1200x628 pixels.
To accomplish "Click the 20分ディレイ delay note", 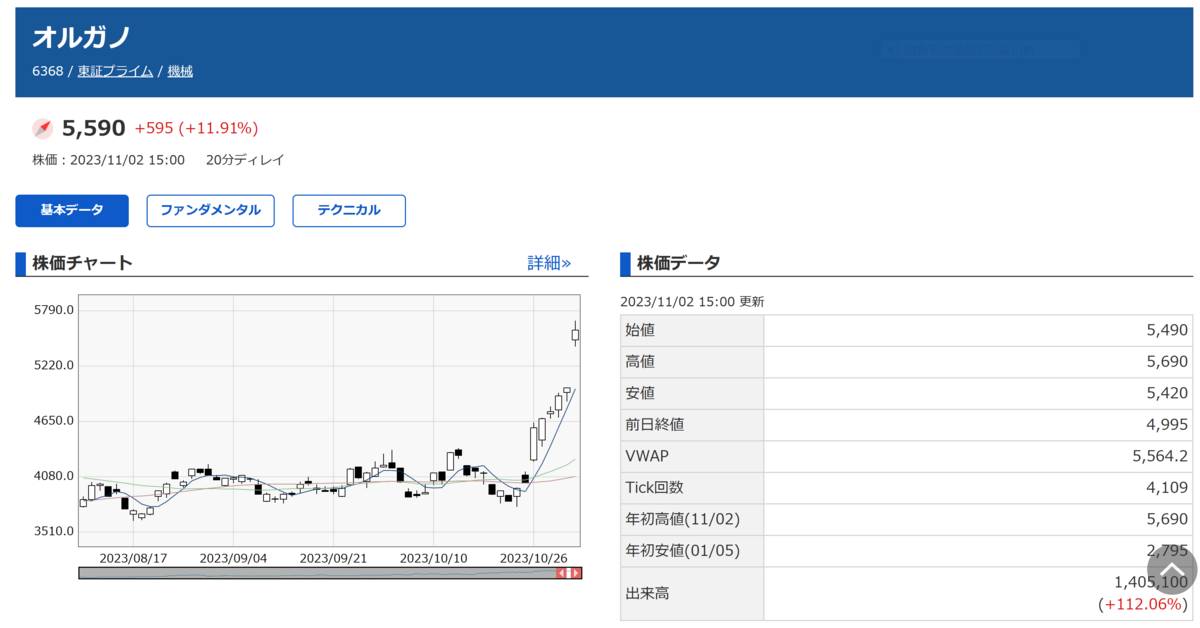I will 245,160.
